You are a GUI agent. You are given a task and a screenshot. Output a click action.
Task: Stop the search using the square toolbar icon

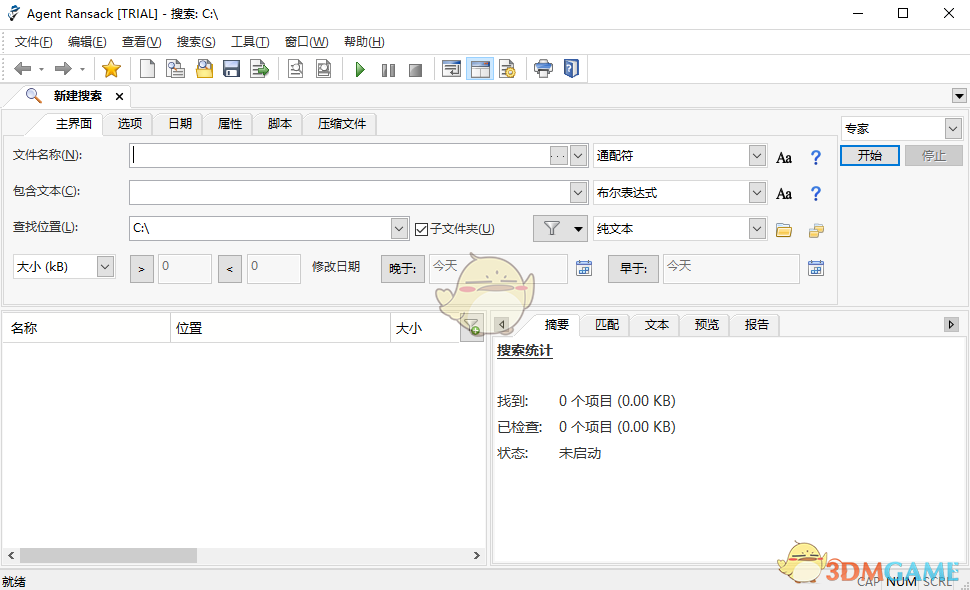pyautogui.click(x=414, y=68)
